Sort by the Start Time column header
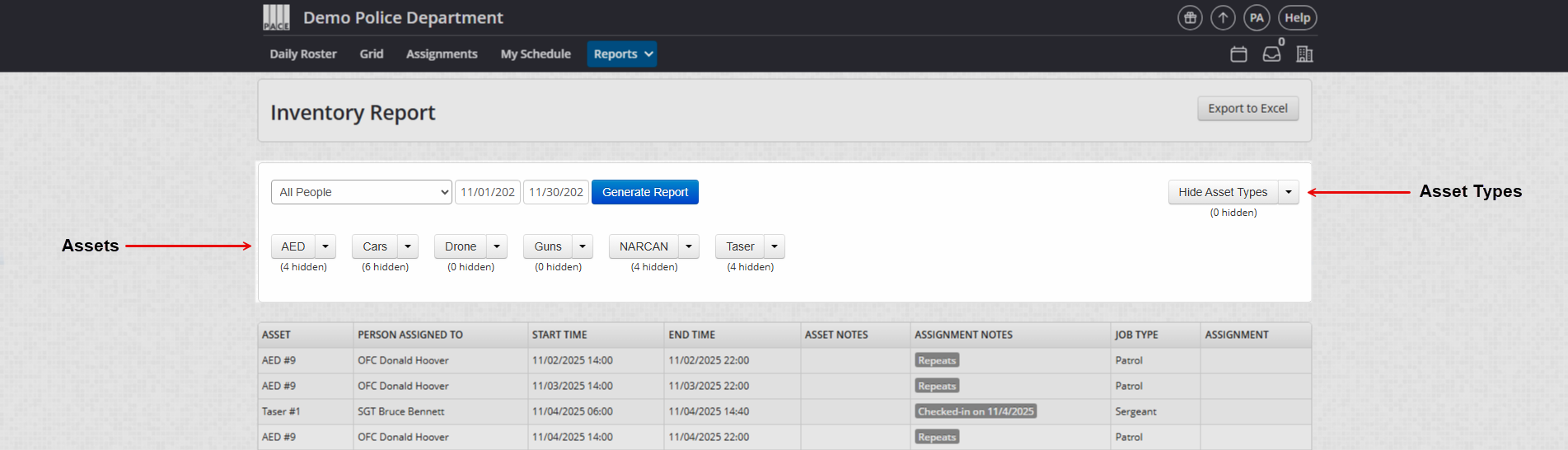The image size is (1568, 450). (559, 335)
